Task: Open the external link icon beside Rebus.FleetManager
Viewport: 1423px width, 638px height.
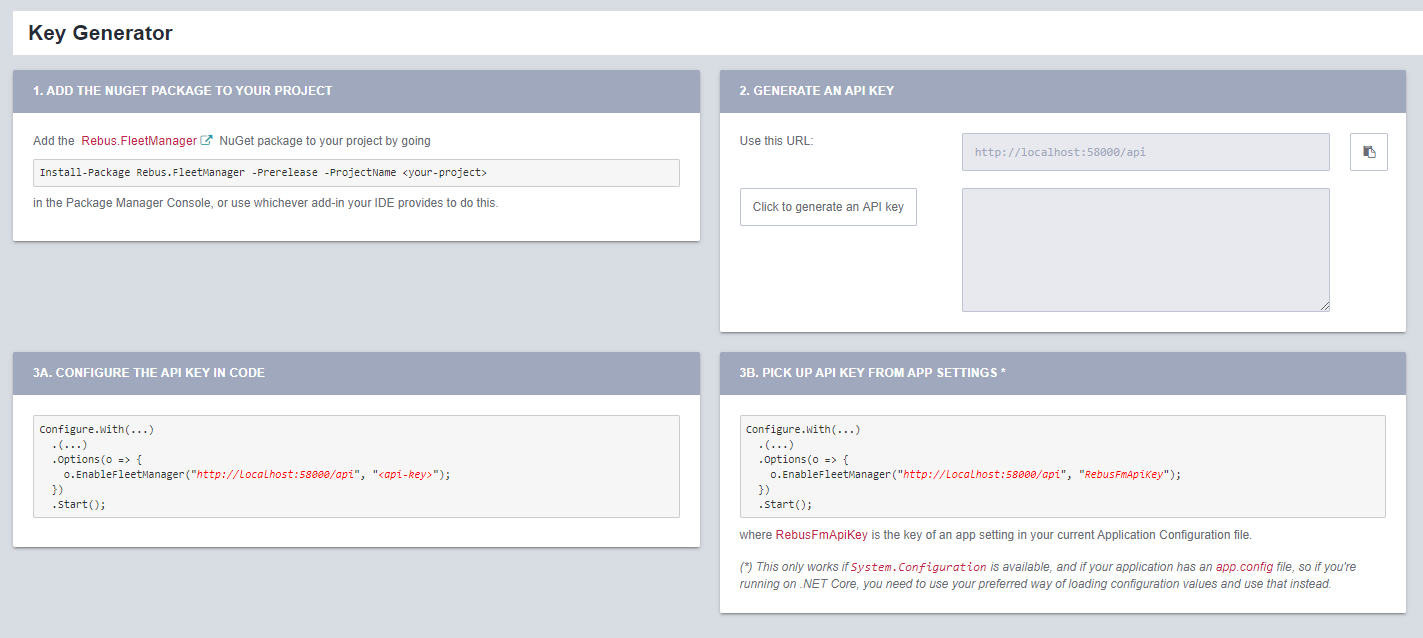Action: click(207, 141)
